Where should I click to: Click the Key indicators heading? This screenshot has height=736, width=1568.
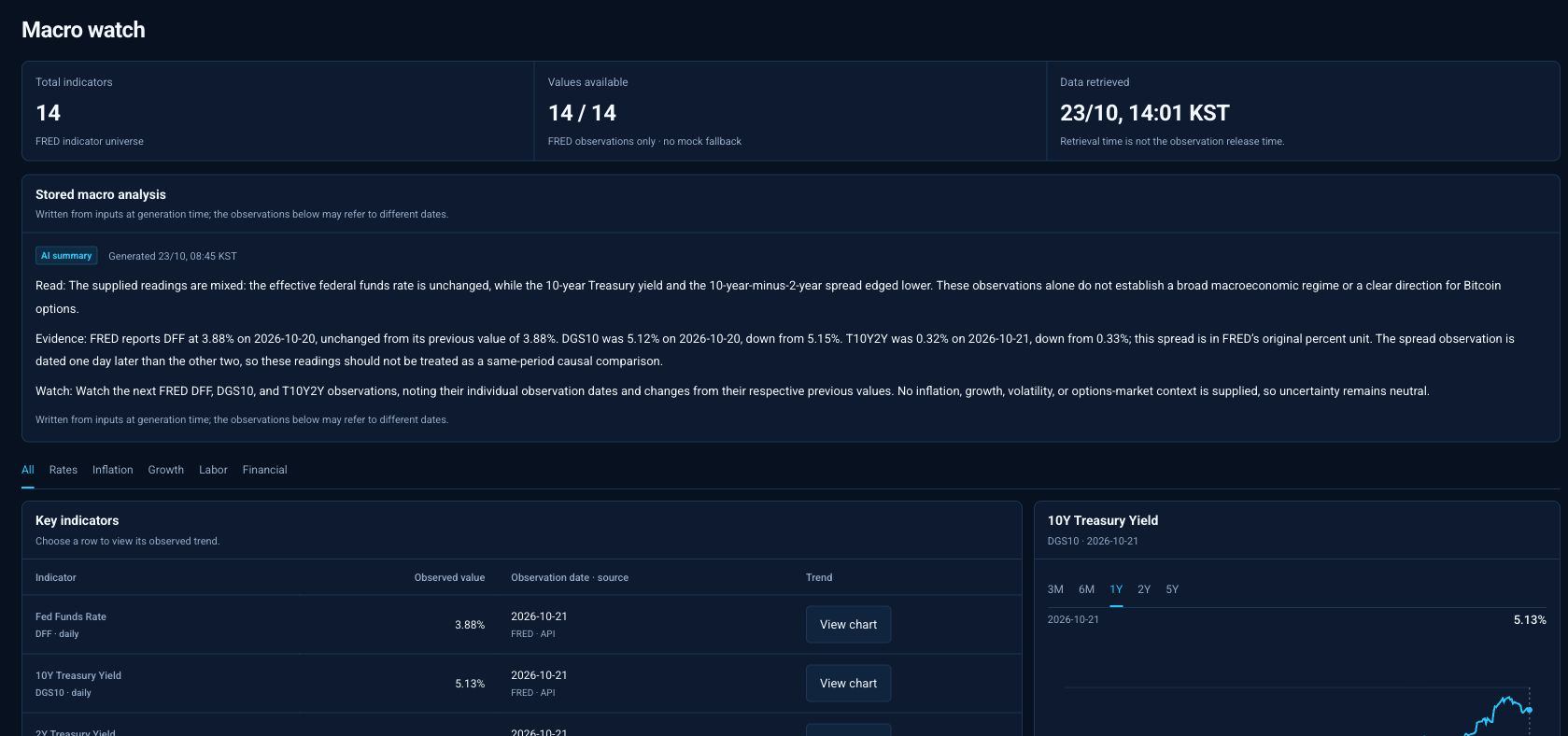click(78, 520)
